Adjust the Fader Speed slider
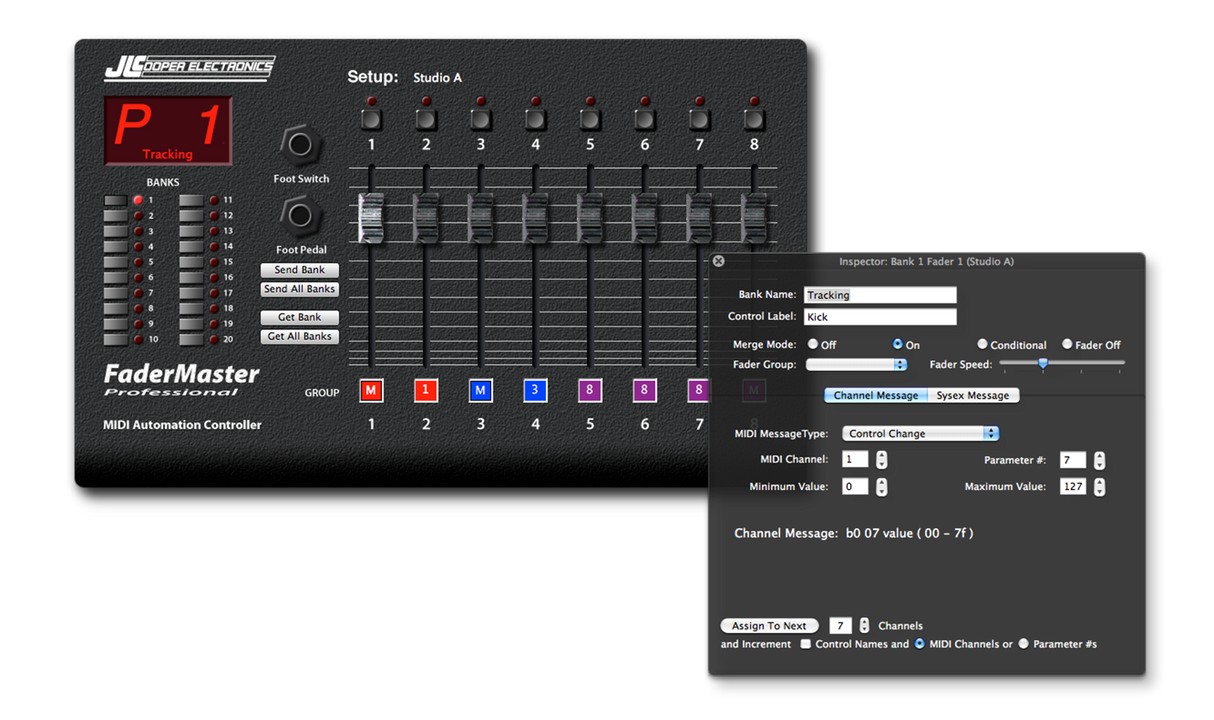The height and width of the screenshot is (720, 1214). (1043, 364)
